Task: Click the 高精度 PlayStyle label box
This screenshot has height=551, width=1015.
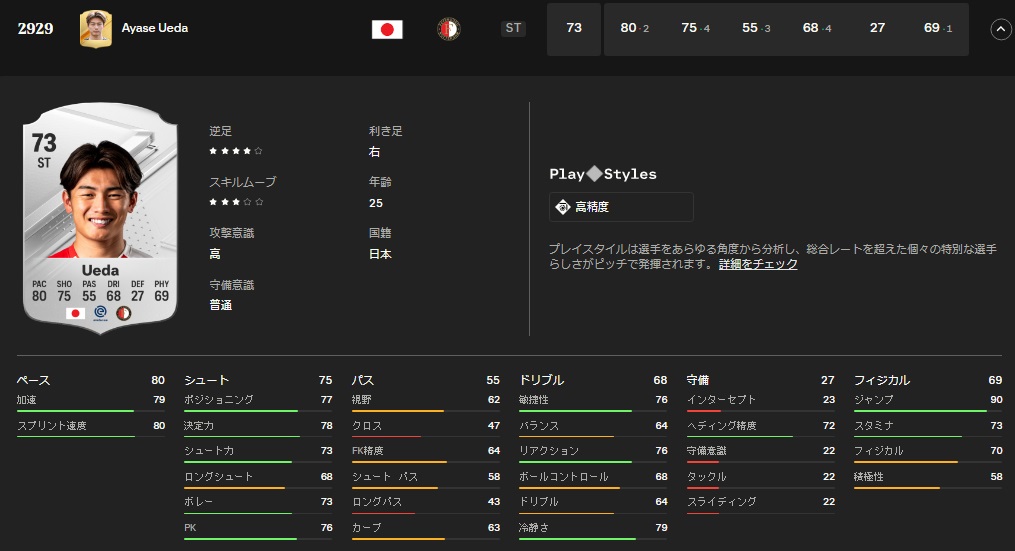Action: pyautogui.click(x=621, y=207)
